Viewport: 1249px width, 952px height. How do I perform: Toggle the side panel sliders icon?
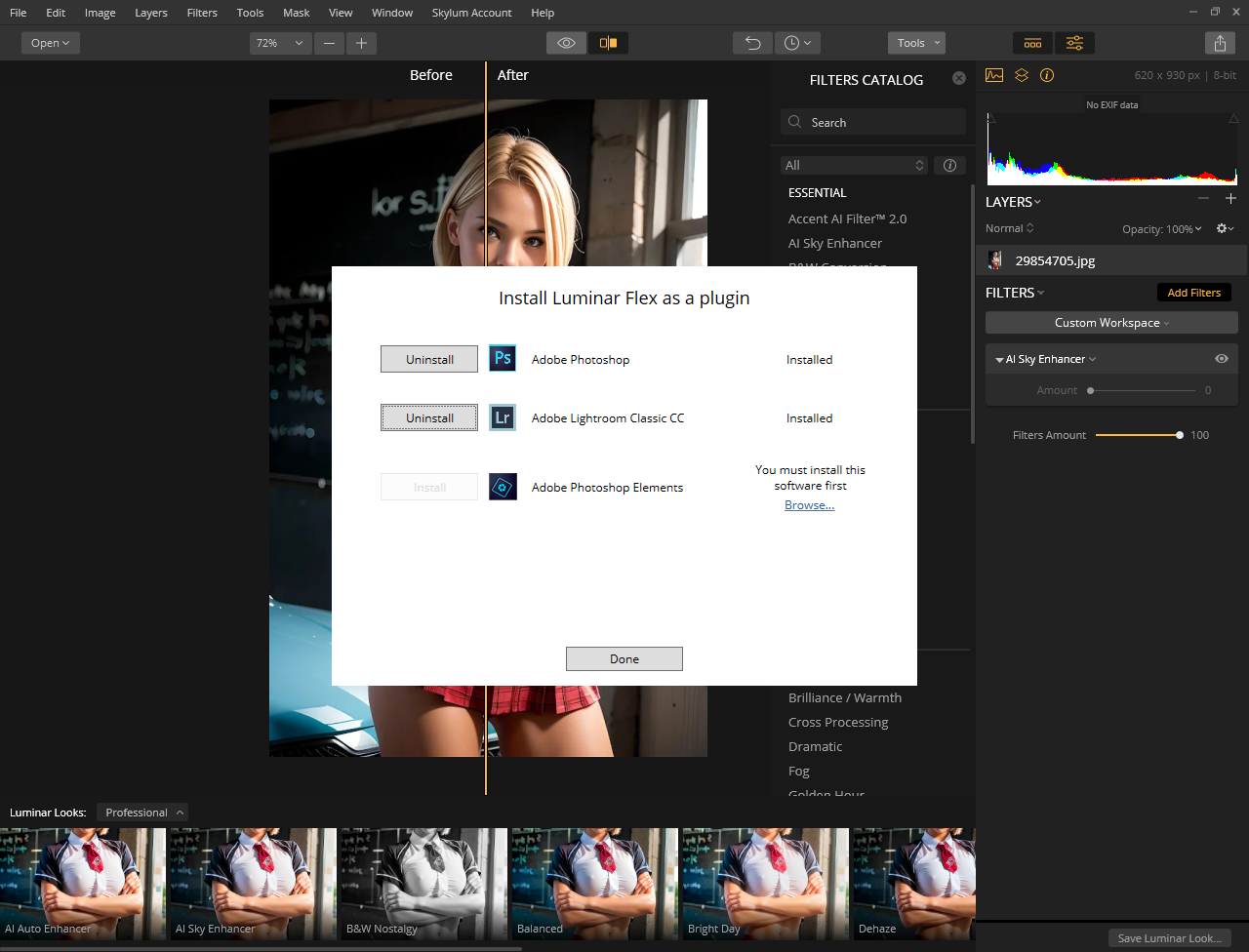1074,43
